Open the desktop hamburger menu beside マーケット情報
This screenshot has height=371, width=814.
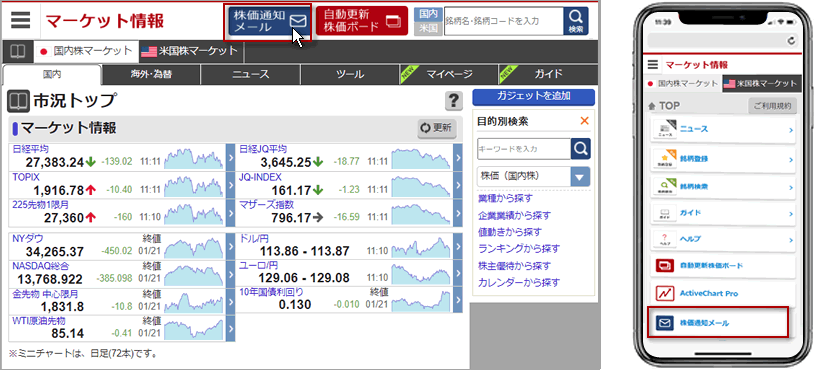pos(20,20)
